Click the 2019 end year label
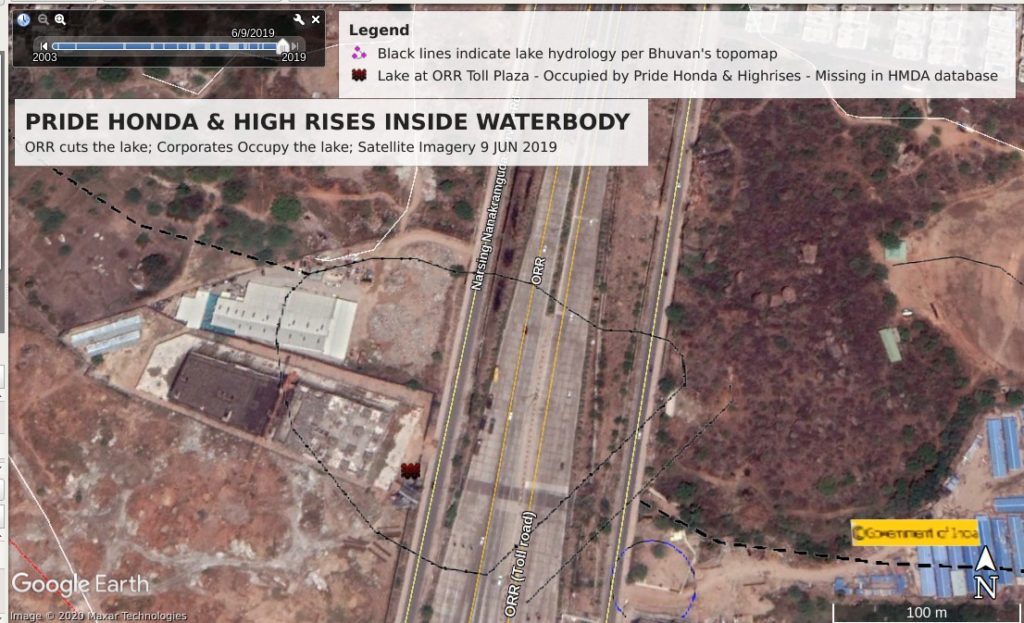Screen dimensions: 1024x623 293,57
